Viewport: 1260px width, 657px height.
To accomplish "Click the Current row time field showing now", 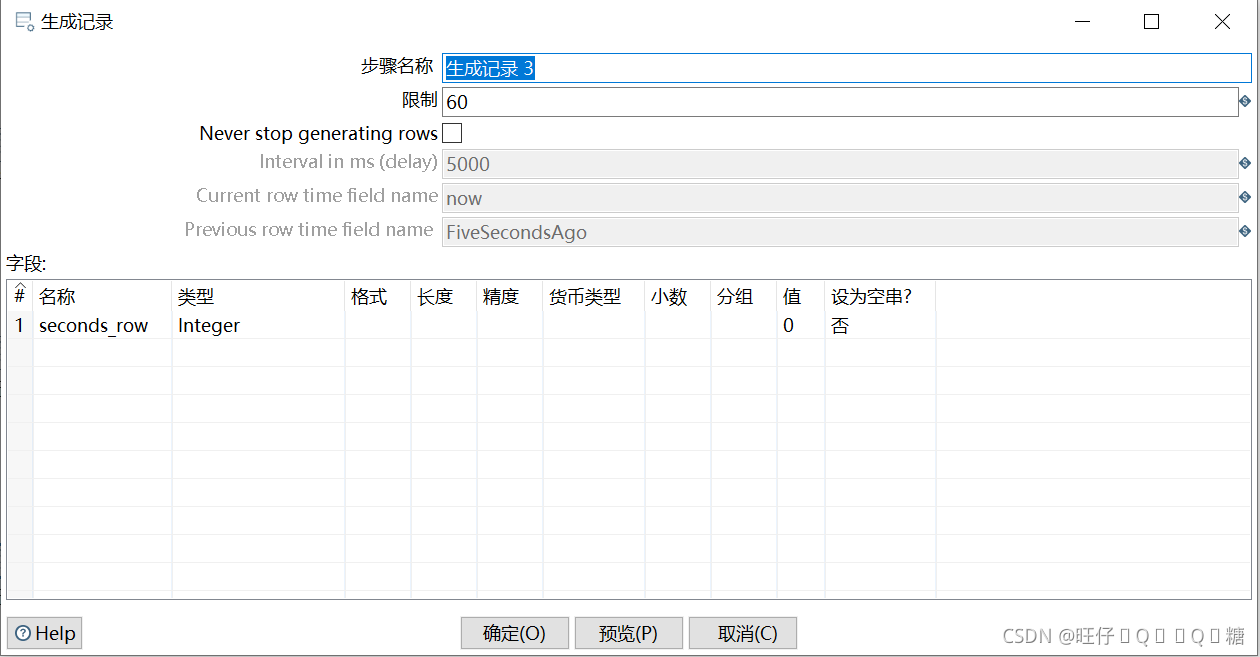I will (x=840, y=198).
